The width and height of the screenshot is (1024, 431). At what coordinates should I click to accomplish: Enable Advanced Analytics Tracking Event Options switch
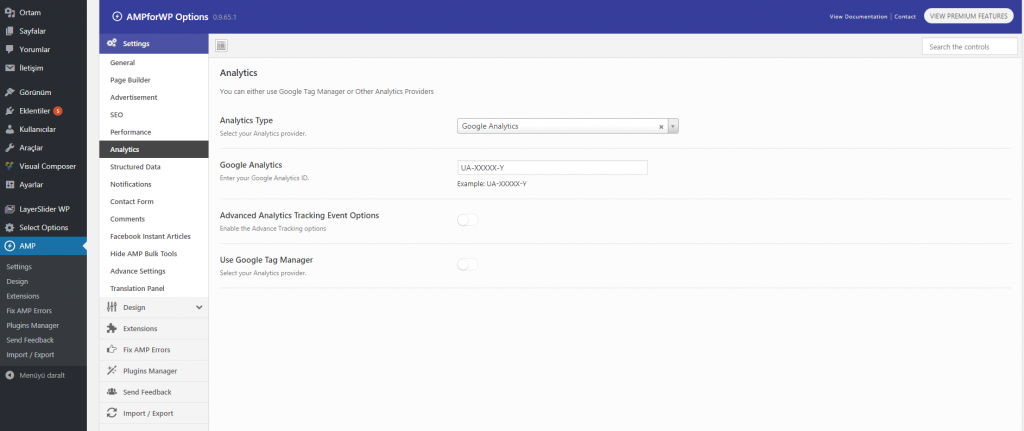pyautogui.click(x=468, y=220)
